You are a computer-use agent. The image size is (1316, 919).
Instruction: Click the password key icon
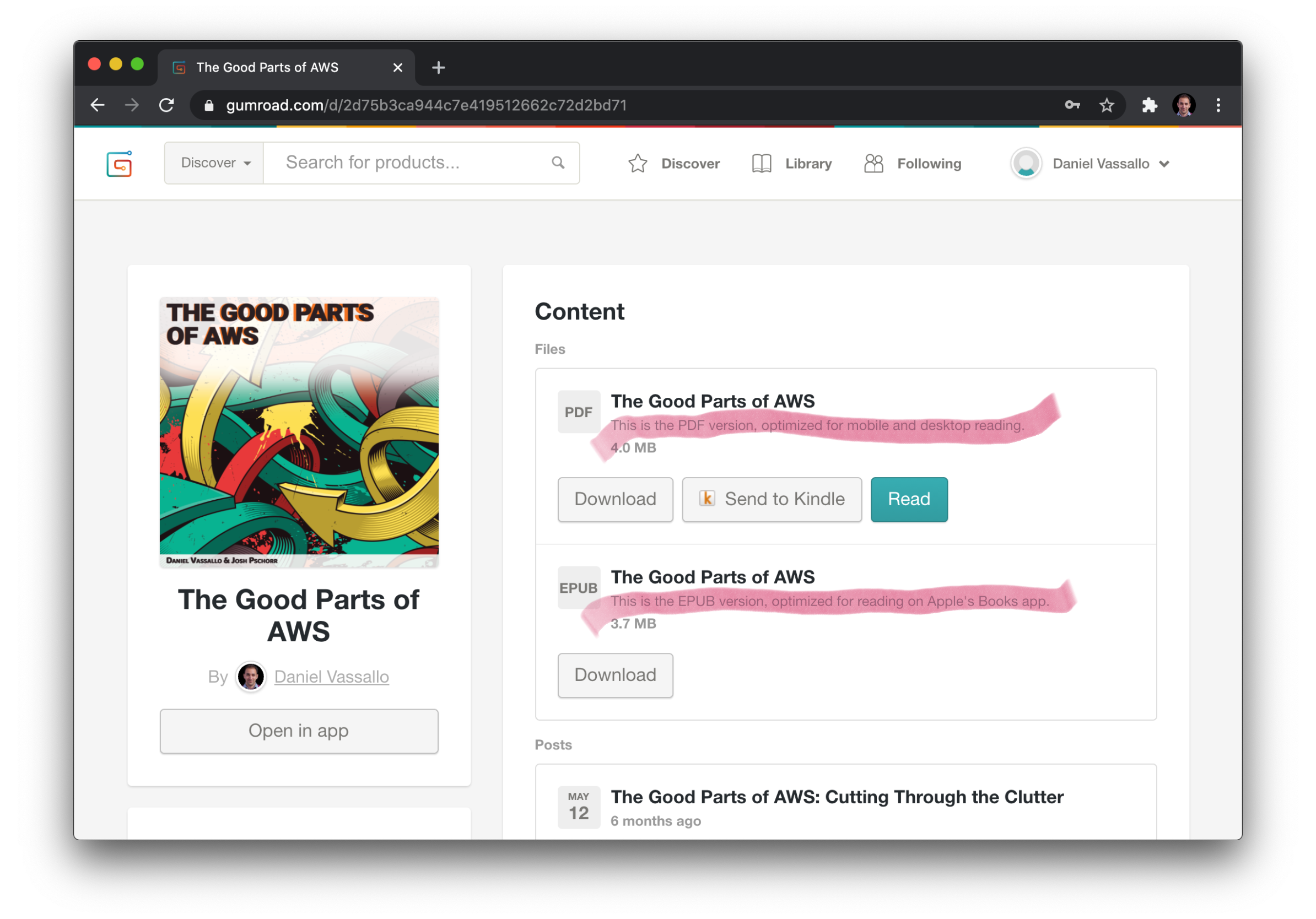pos(1072,105)
